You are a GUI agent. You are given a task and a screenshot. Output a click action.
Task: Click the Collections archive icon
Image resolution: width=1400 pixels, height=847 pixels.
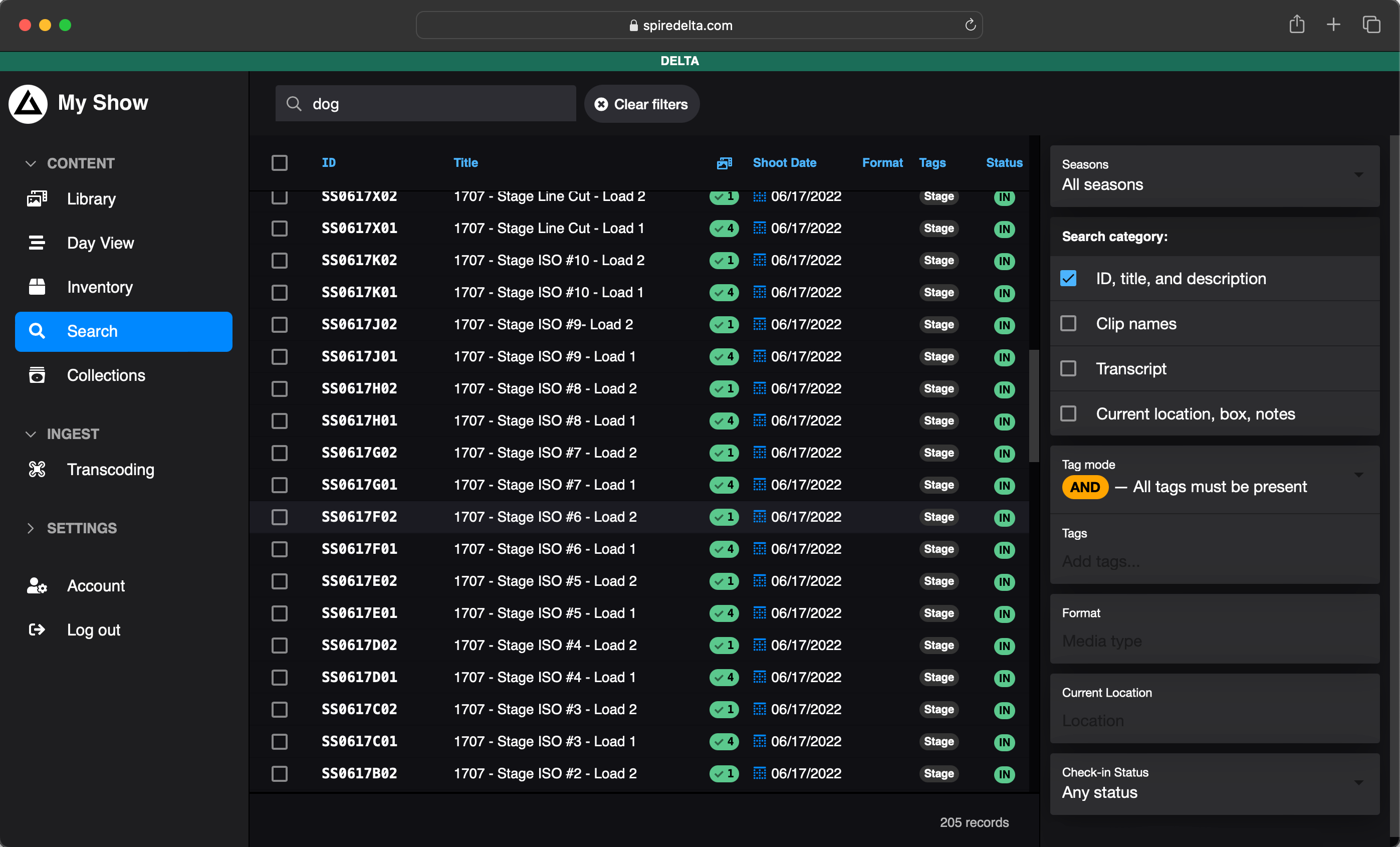(x=37, y=375)
